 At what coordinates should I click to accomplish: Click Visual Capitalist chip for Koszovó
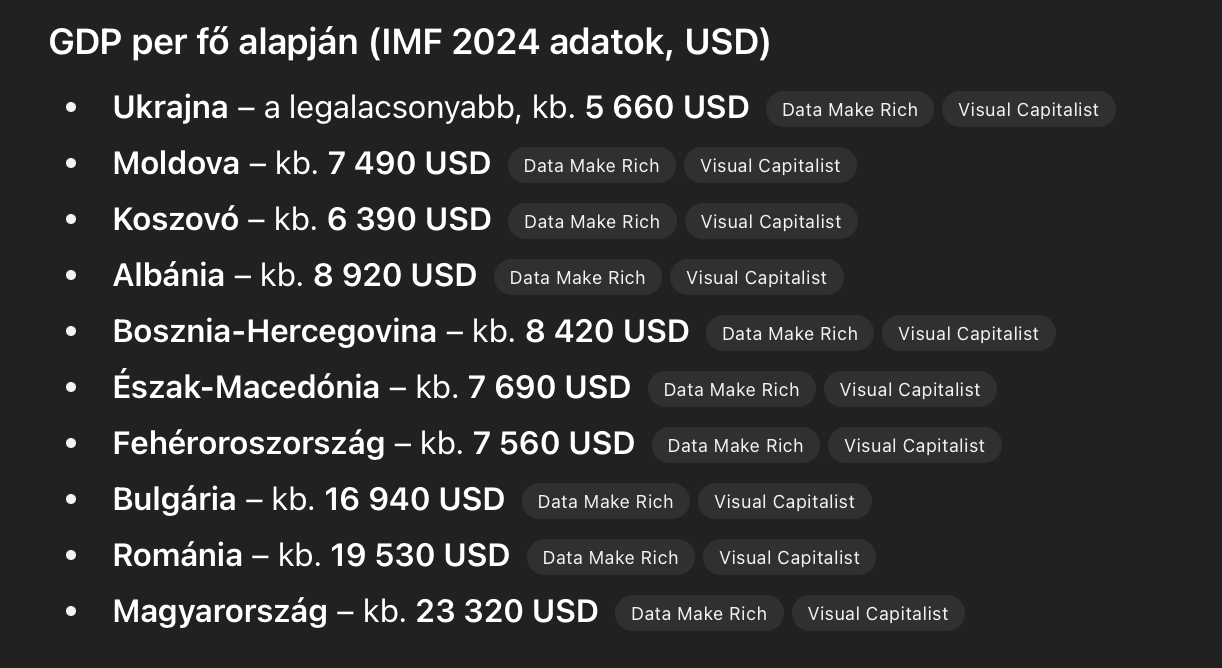771,222
